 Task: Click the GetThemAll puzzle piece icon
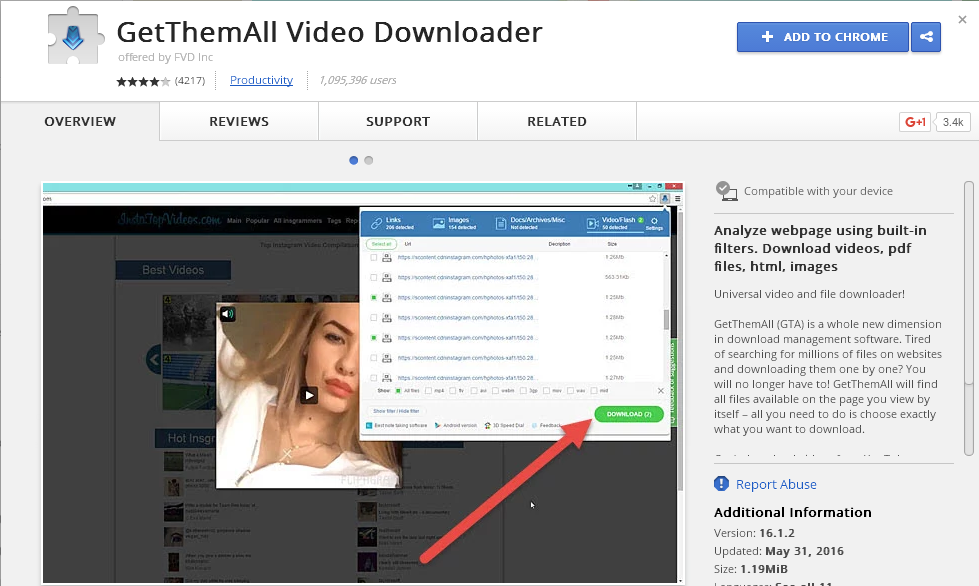(74, 36)
